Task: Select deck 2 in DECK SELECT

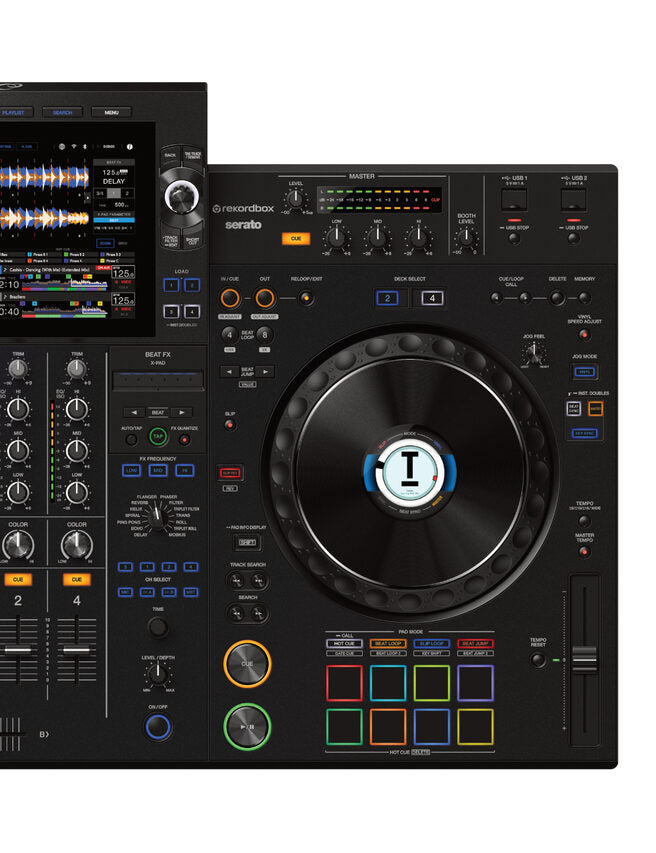Action: point(387,298)
